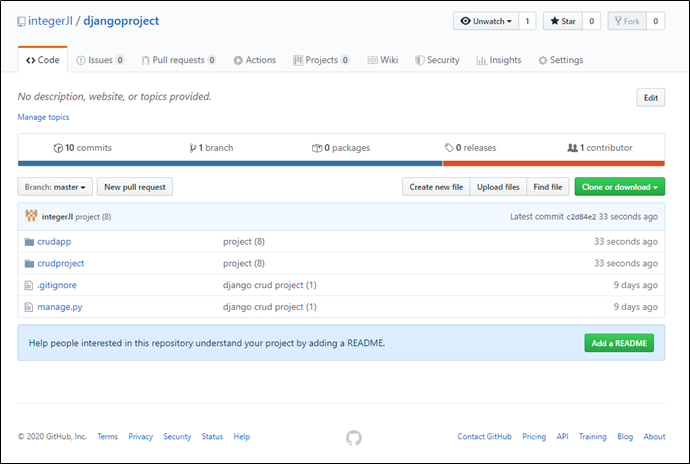Click the commits history clock icon
This screenshot has height=464, width=690.
58,148
